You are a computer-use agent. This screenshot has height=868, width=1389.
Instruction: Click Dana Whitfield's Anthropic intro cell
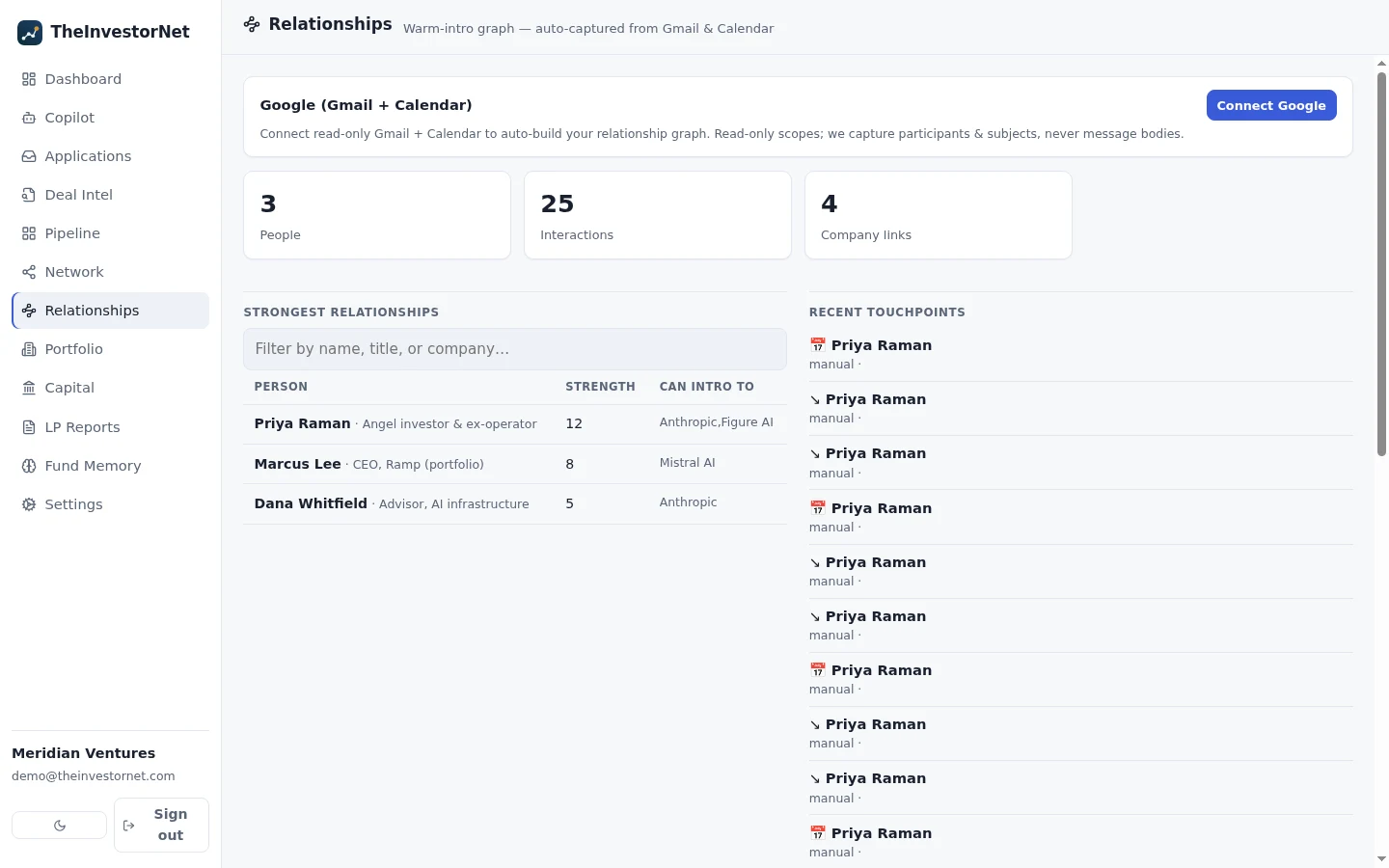pyautogui.click(x=689, y=502)
